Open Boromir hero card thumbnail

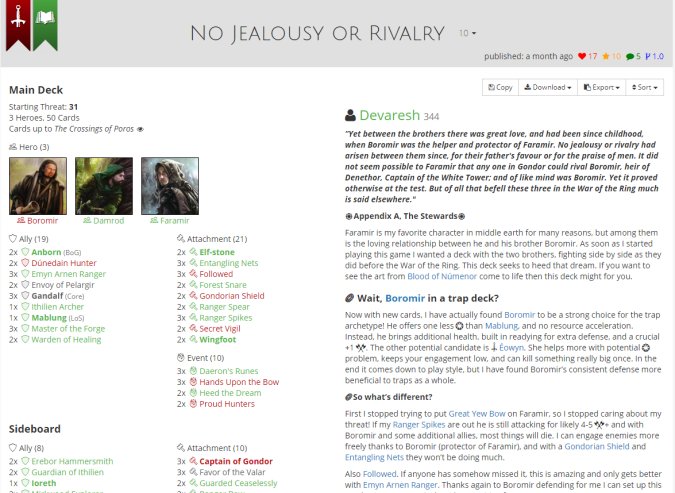(x=38, y=186)
